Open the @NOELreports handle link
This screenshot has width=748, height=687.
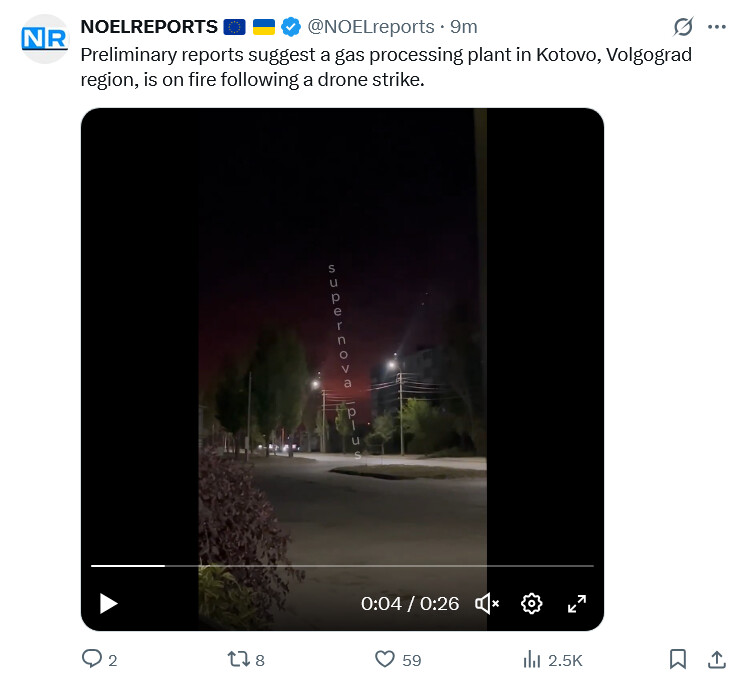point(370,27)
